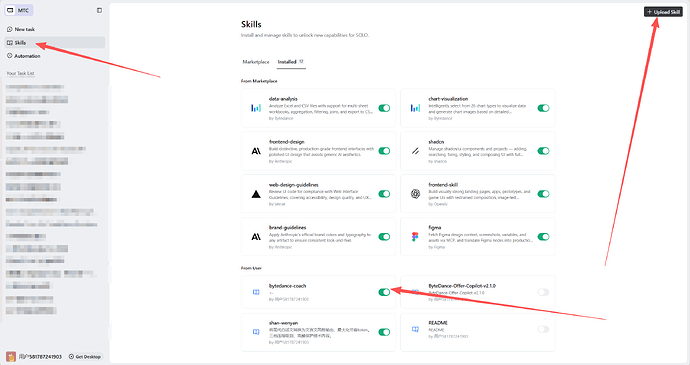Screen dimensions: 690x365
Task: Click the frontend-design Anthropic logo icon
Action: [256, 151]
